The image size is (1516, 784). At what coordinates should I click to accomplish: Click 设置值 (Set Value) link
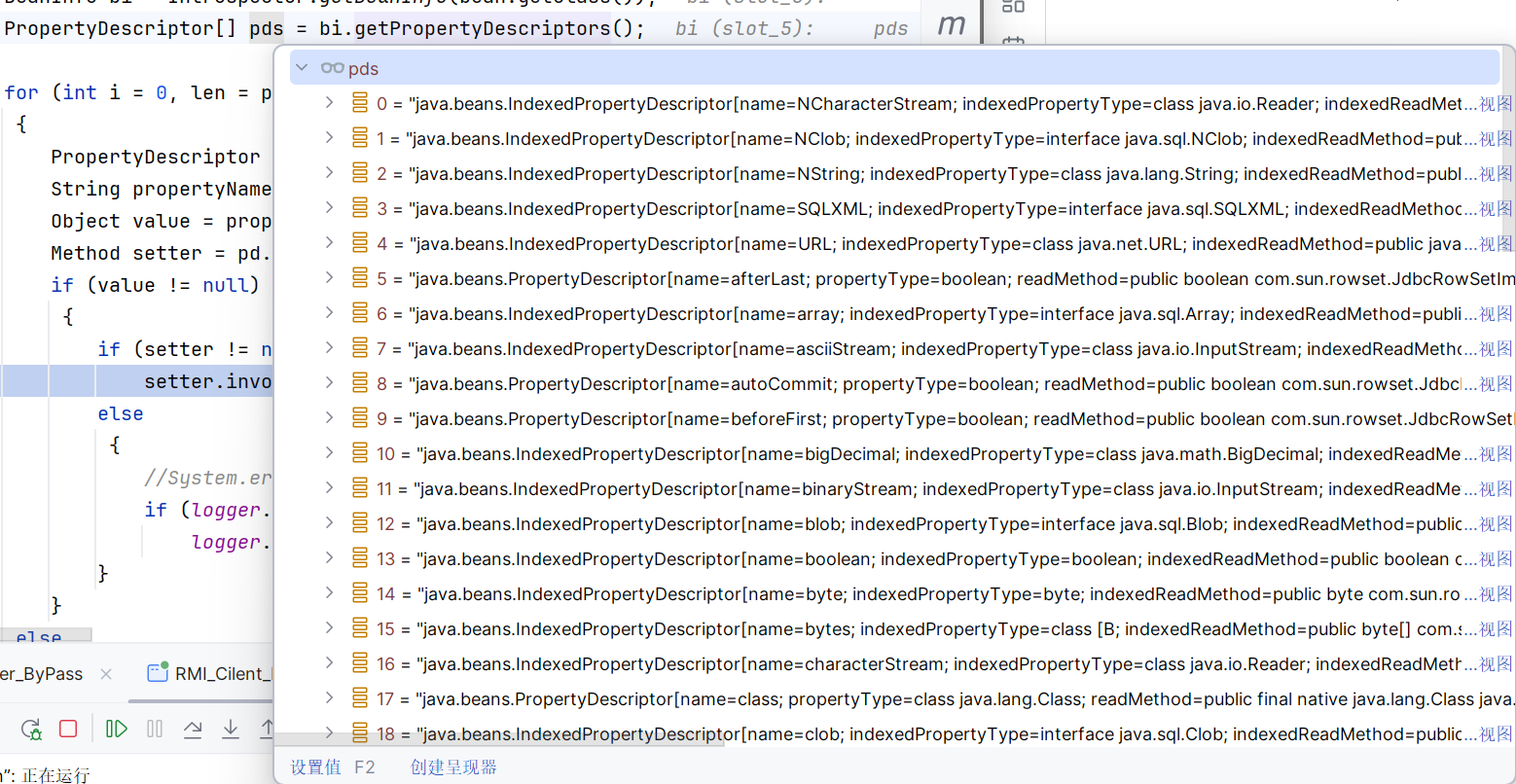(x=316, y=766)
